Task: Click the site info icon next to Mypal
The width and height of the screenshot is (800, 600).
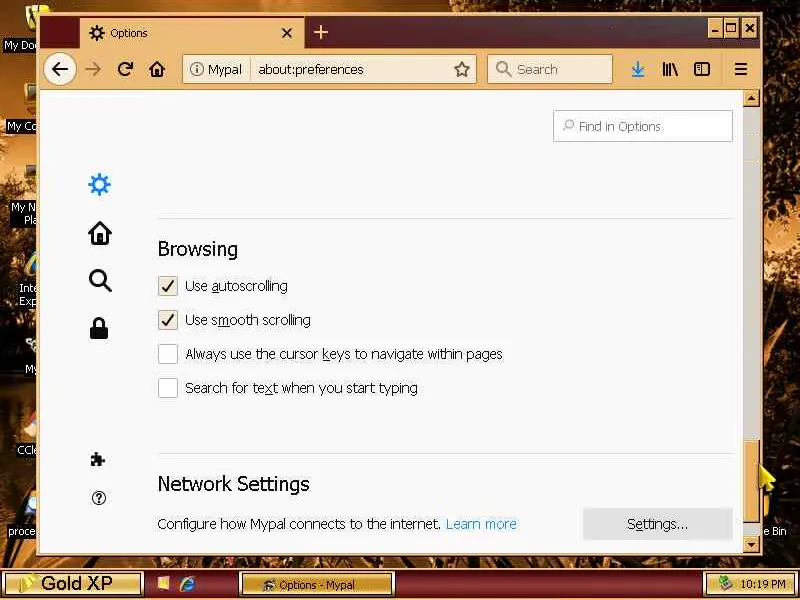Action: (x=196, y=69)
